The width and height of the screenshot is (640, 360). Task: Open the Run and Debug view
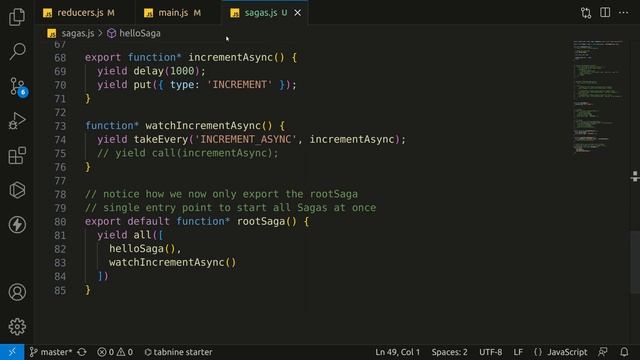[17, 121]
